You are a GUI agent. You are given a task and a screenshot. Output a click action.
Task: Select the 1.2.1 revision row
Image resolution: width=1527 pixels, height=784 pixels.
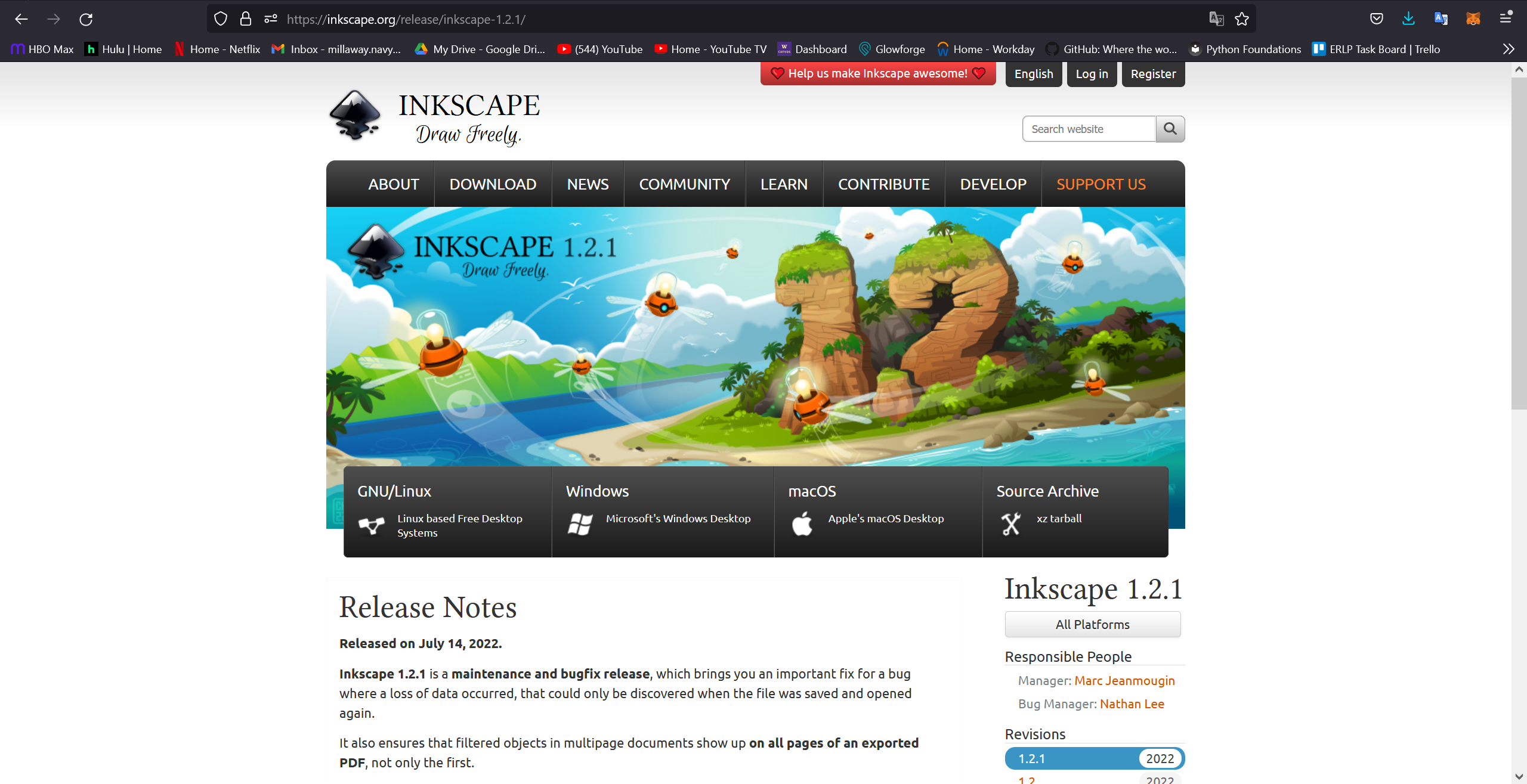pos(1095,758)
